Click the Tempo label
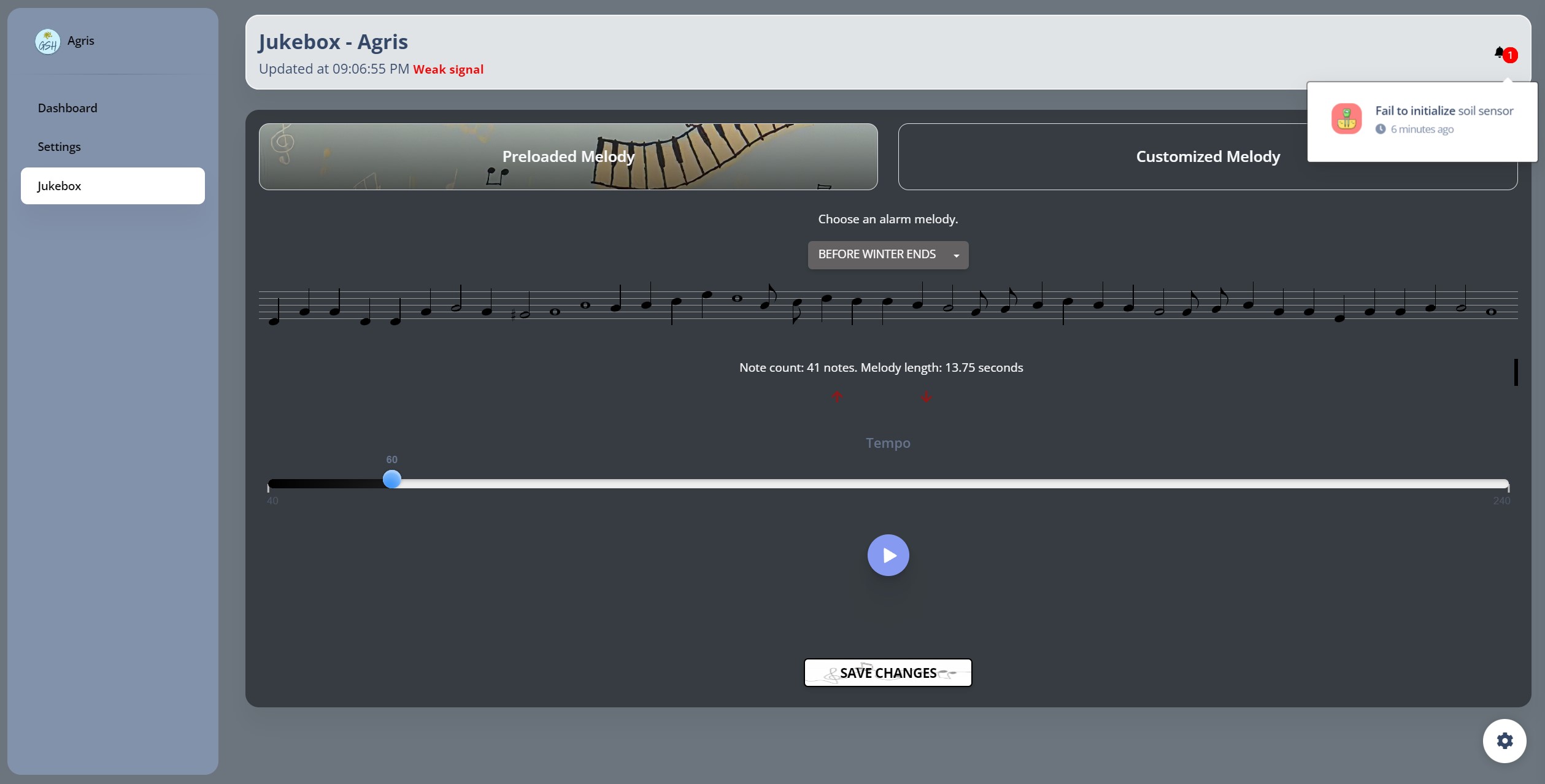 click(888, 443)
